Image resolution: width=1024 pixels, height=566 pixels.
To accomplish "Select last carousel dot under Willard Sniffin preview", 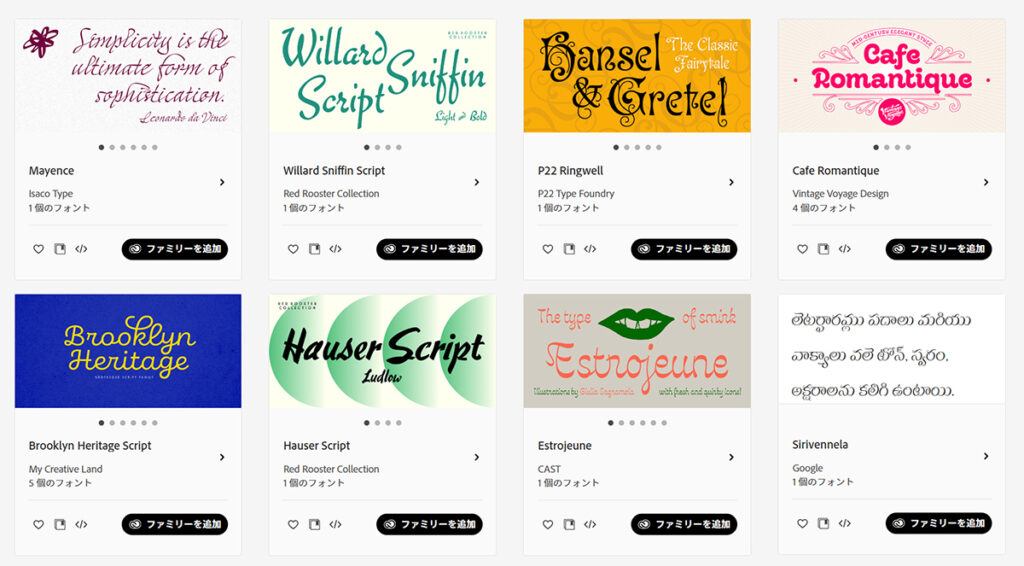I will click(x=399, y=148).
